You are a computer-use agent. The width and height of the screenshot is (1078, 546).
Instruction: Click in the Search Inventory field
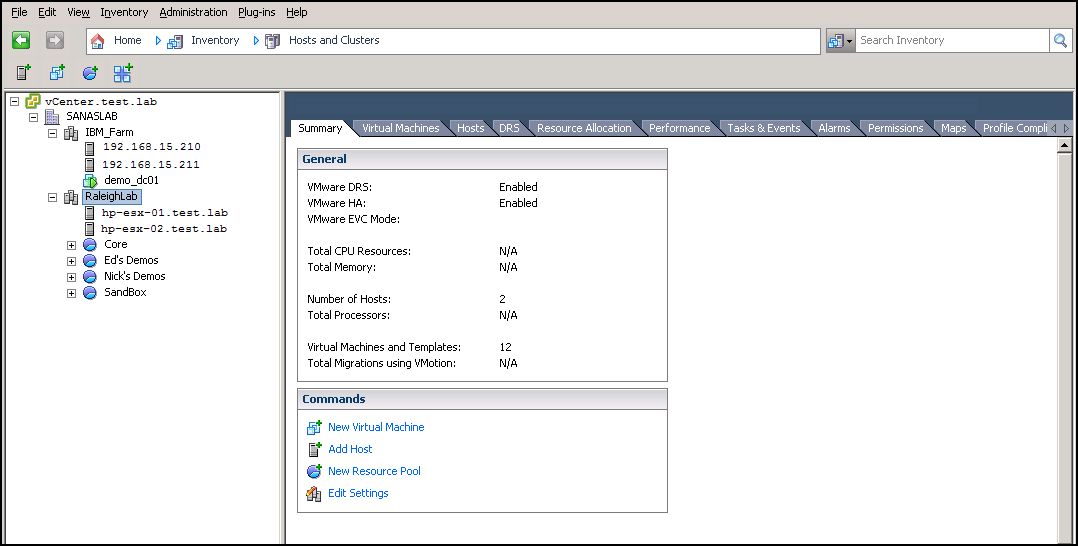(x=950, y=40)
